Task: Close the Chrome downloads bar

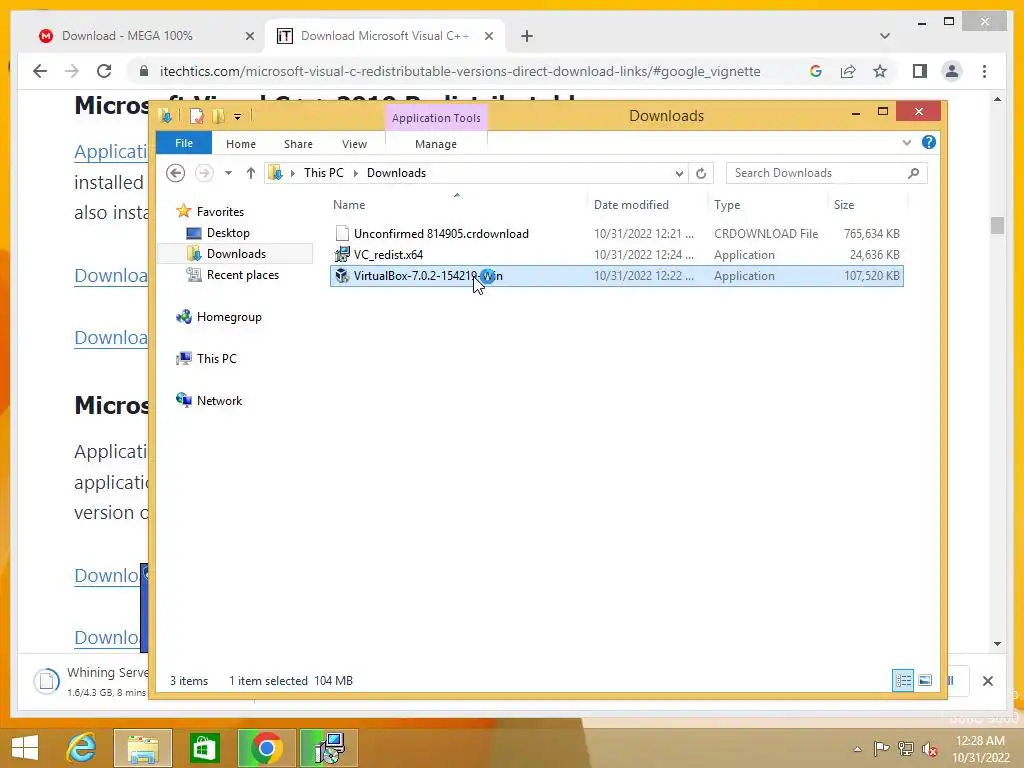Action: tap(987, 680)
